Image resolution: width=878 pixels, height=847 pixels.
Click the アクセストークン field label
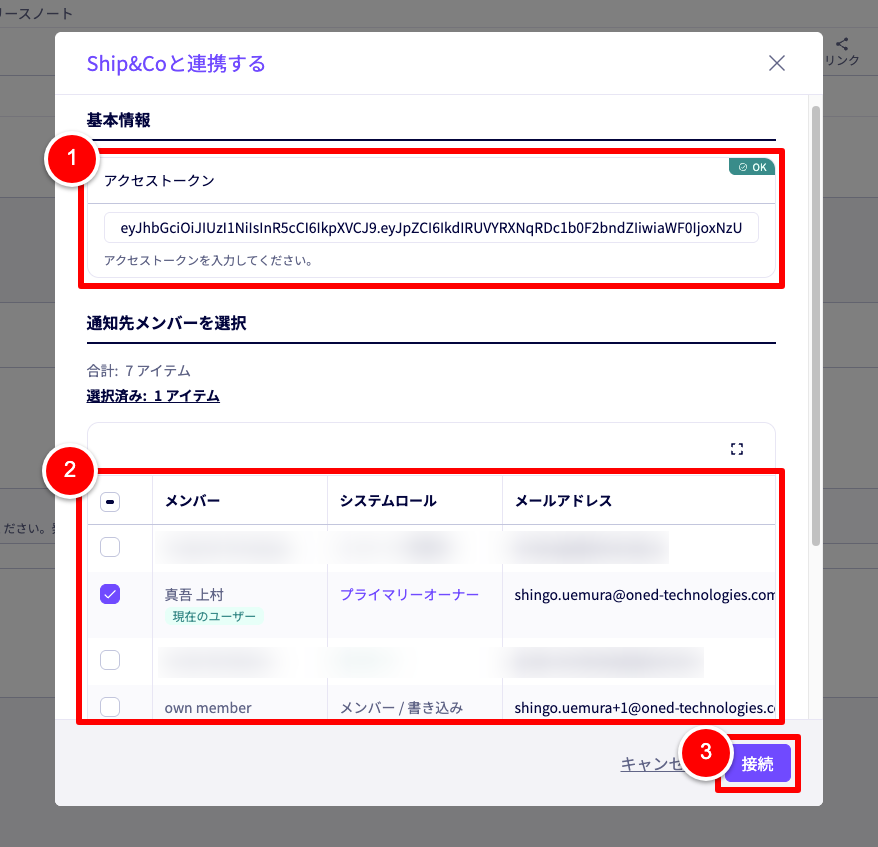click(160, 180)
